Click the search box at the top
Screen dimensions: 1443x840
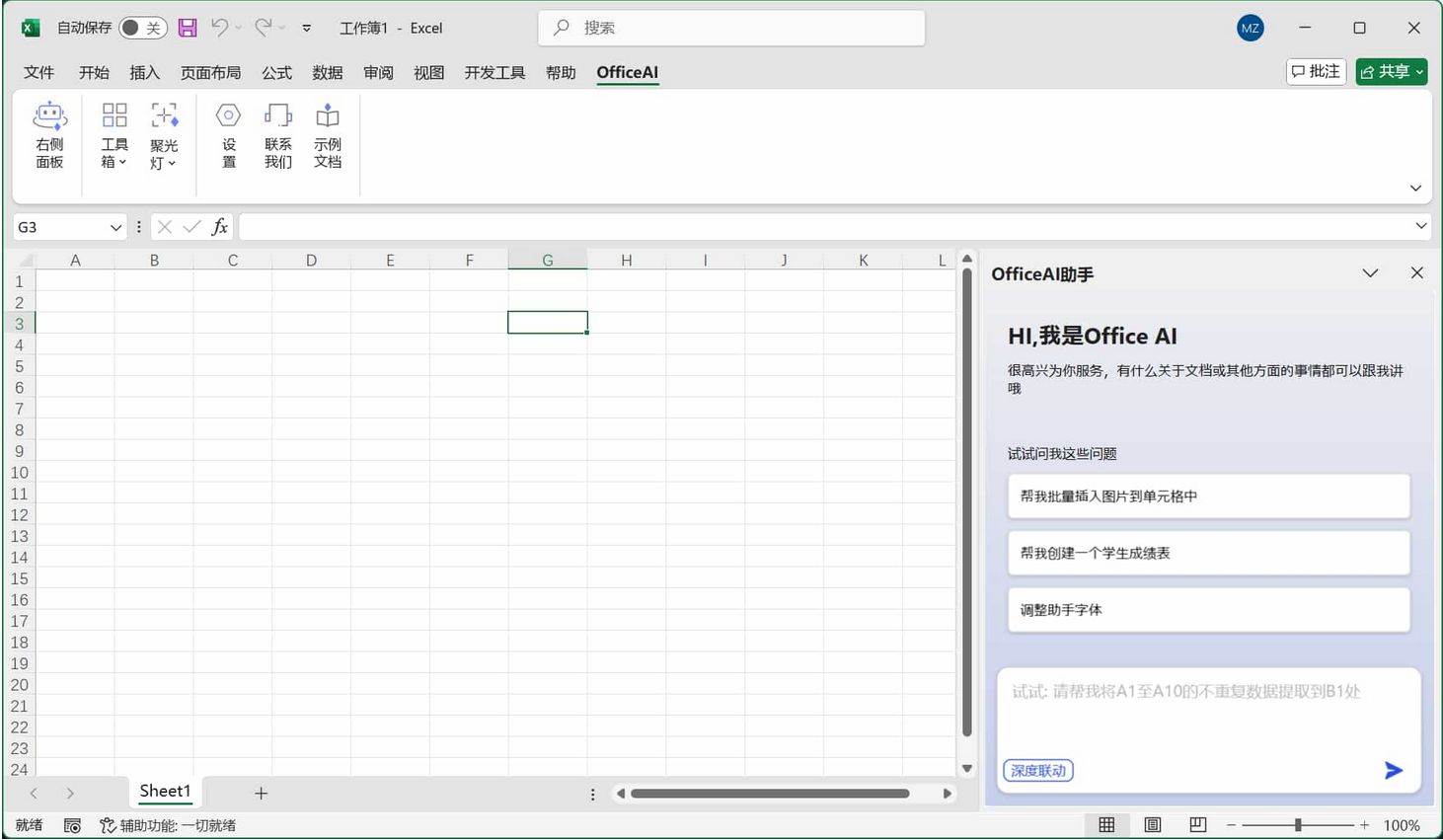(730, 28)
